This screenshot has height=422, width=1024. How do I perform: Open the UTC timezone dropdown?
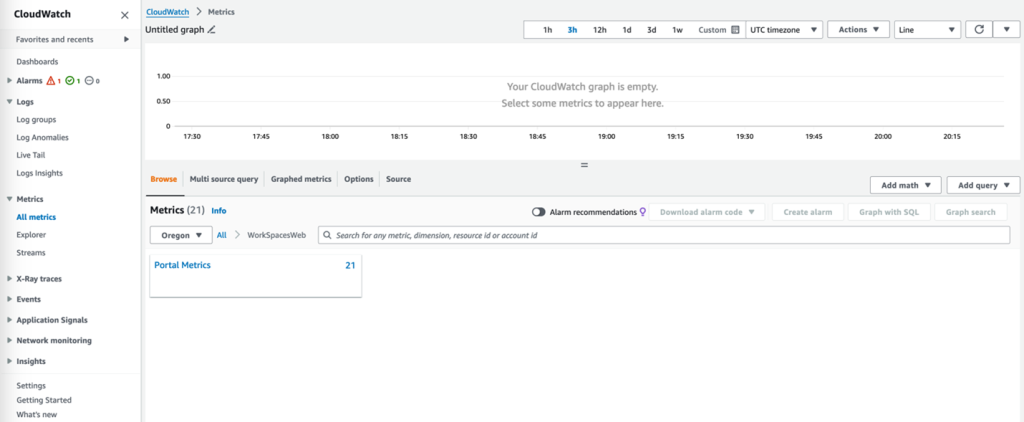pos(784,29)
